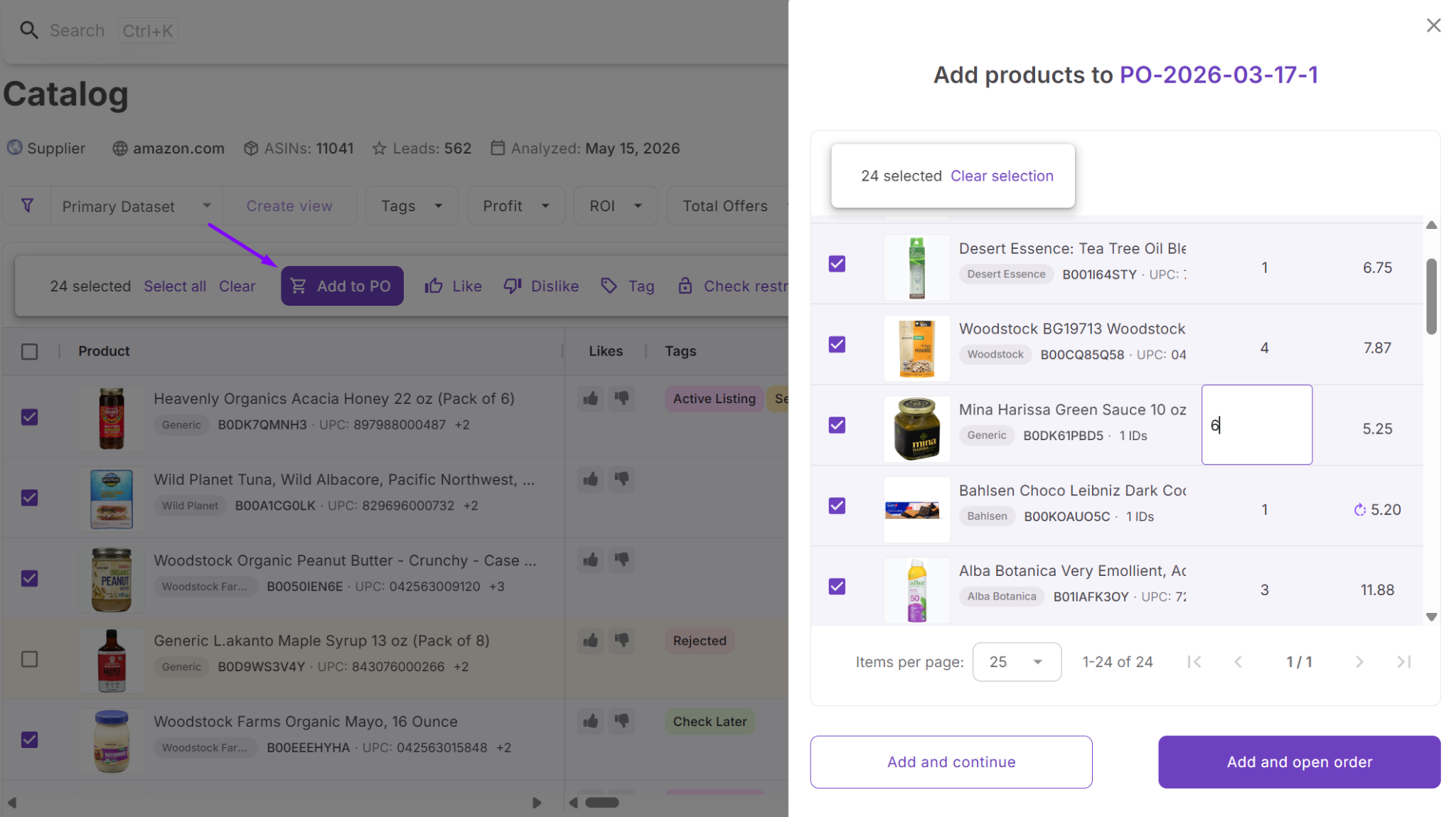The width and height of the screenshot is (1456, 817).
Task: Close the Add products panel
Action: click(x=1433, y=26)
